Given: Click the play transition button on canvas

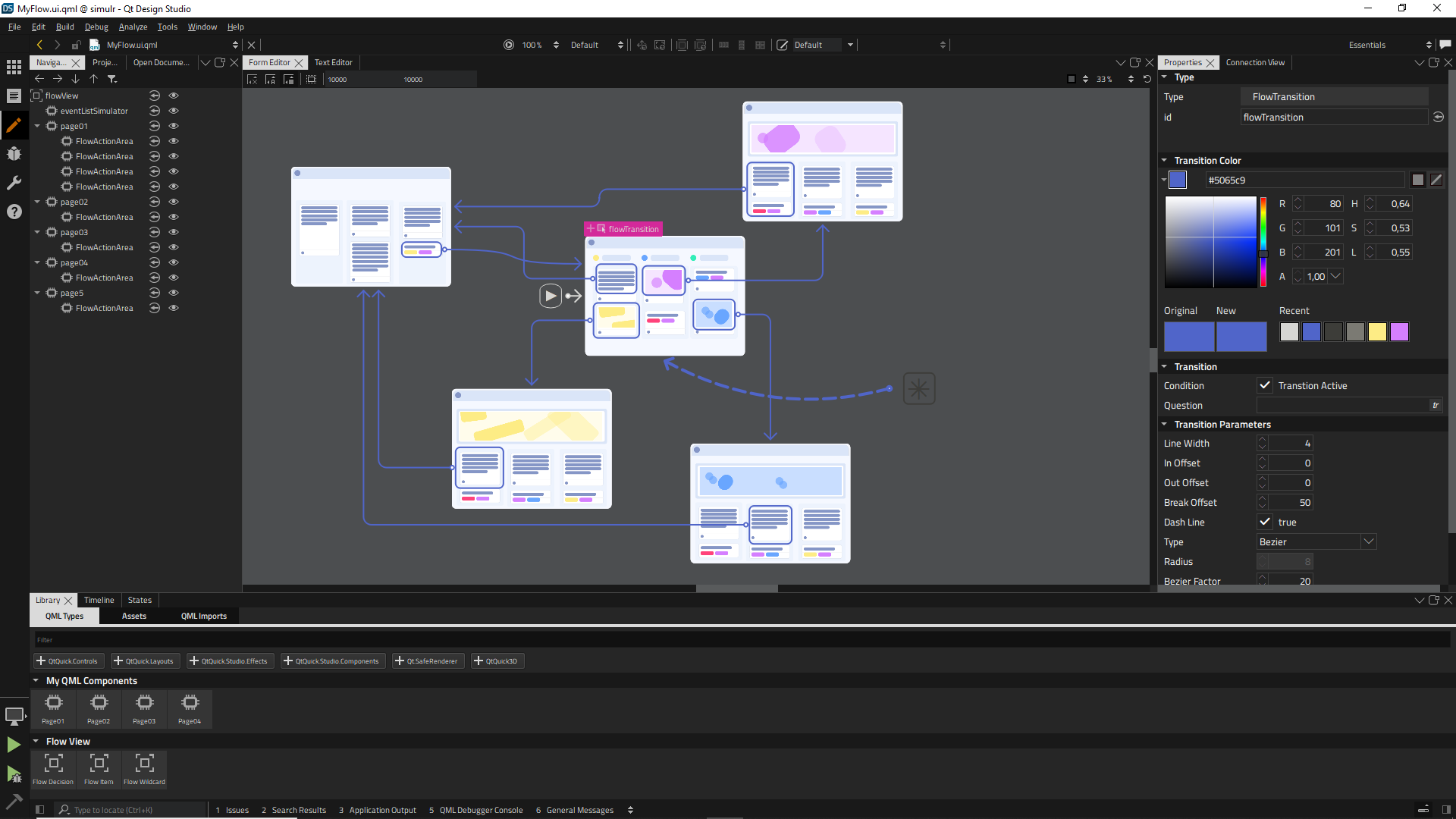Looking at the screenshot, I should pyautogui.click(x=551, y=296).
